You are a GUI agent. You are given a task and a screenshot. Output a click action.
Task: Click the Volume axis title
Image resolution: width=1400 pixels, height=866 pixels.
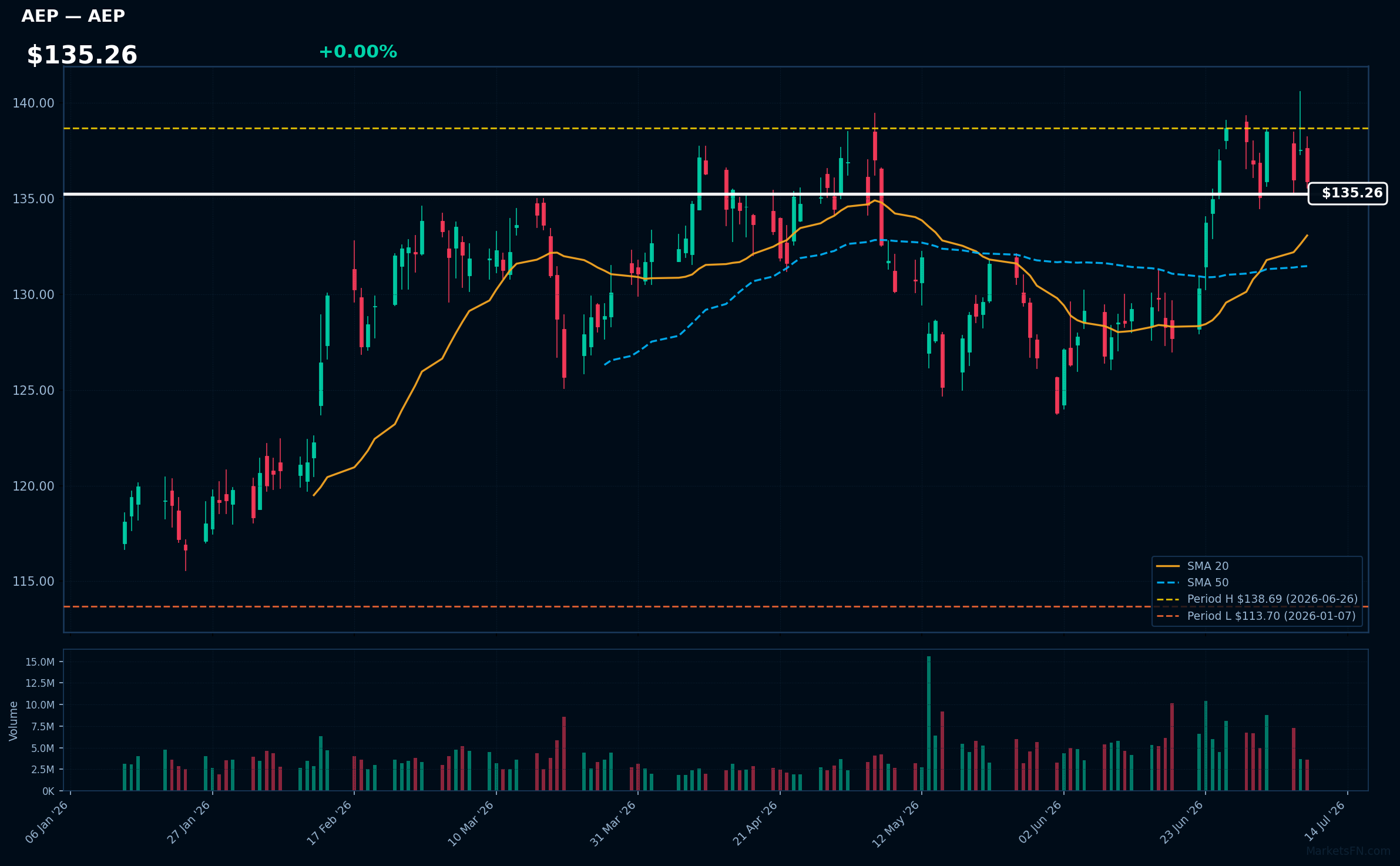[x=14, y=721]
